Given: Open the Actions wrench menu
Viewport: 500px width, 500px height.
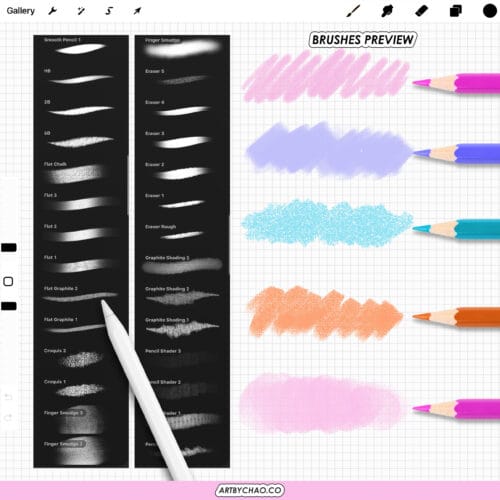Looking at the screenshot, I should point(53,11).
